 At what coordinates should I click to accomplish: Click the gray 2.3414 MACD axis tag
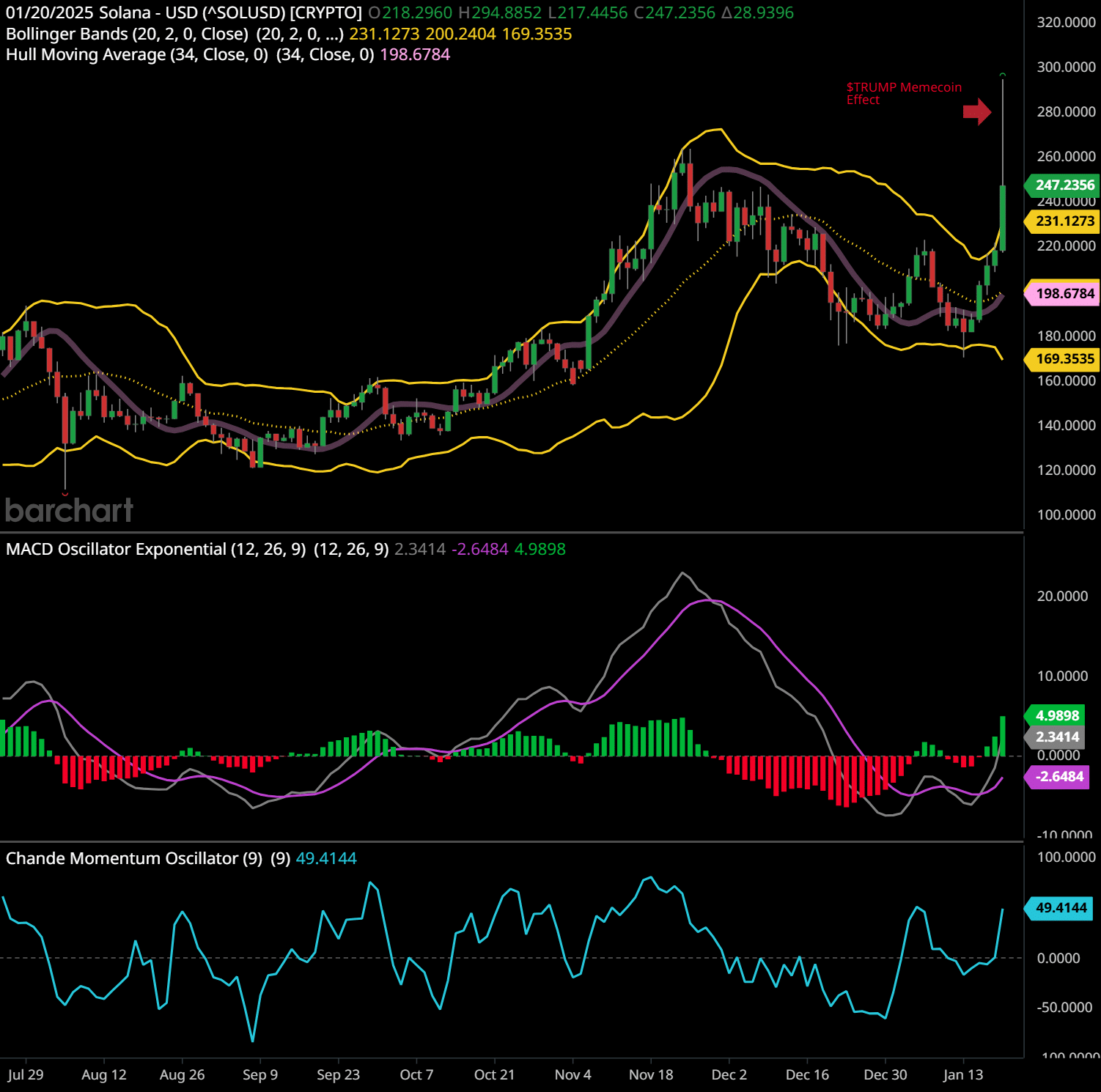pyautogui.click(x=1054, y=737)
